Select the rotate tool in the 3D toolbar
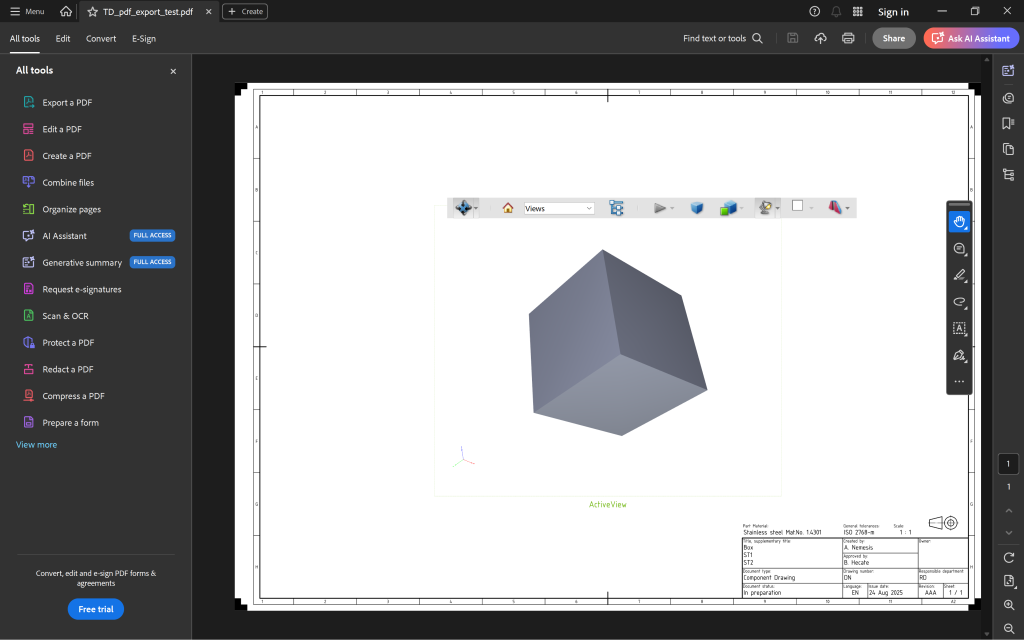This screenshot has width=1024, height=640. coord(462,208)
